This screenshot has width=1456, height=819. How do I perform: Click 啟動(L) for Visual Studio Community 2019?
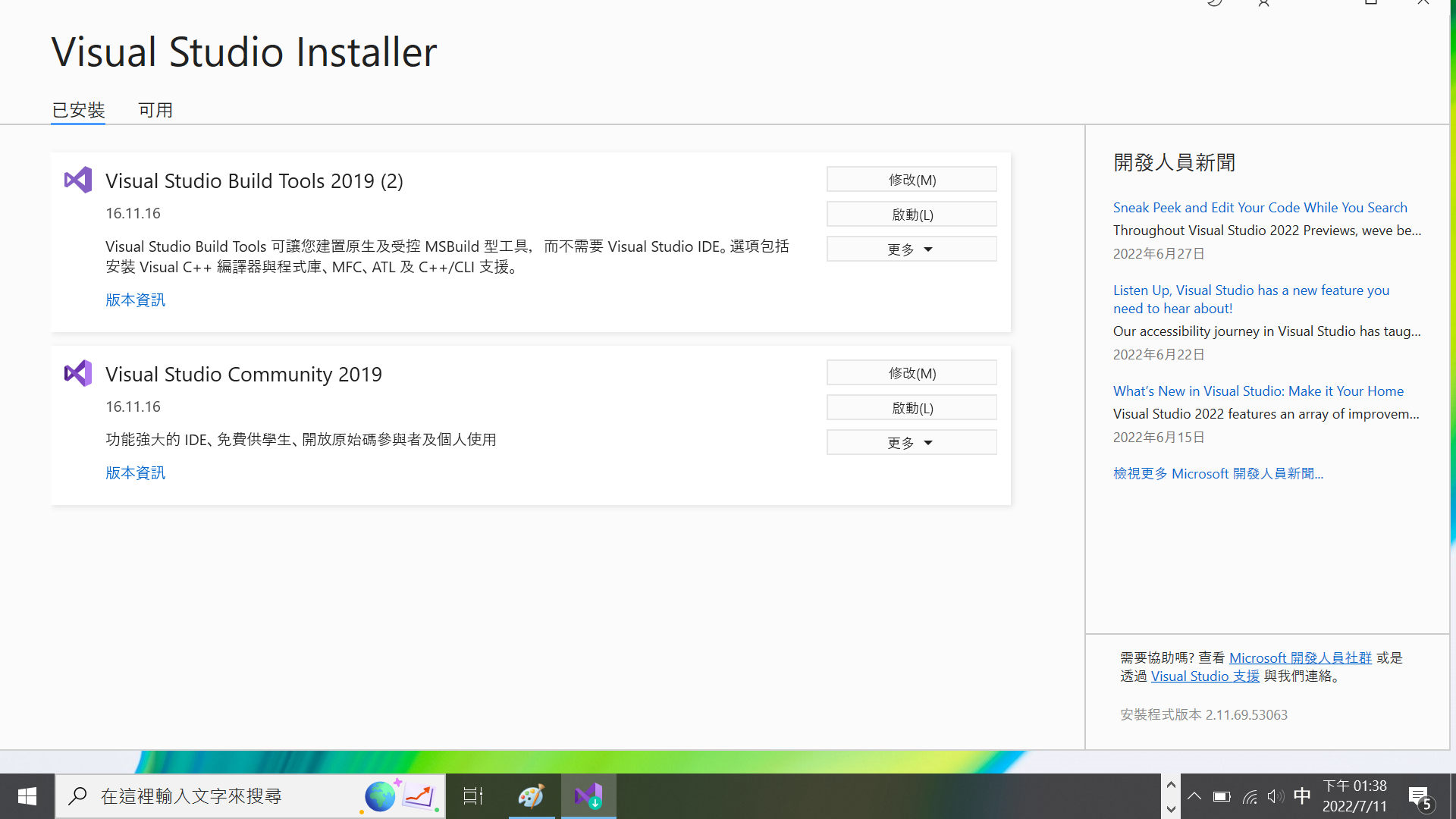point(912,408)
